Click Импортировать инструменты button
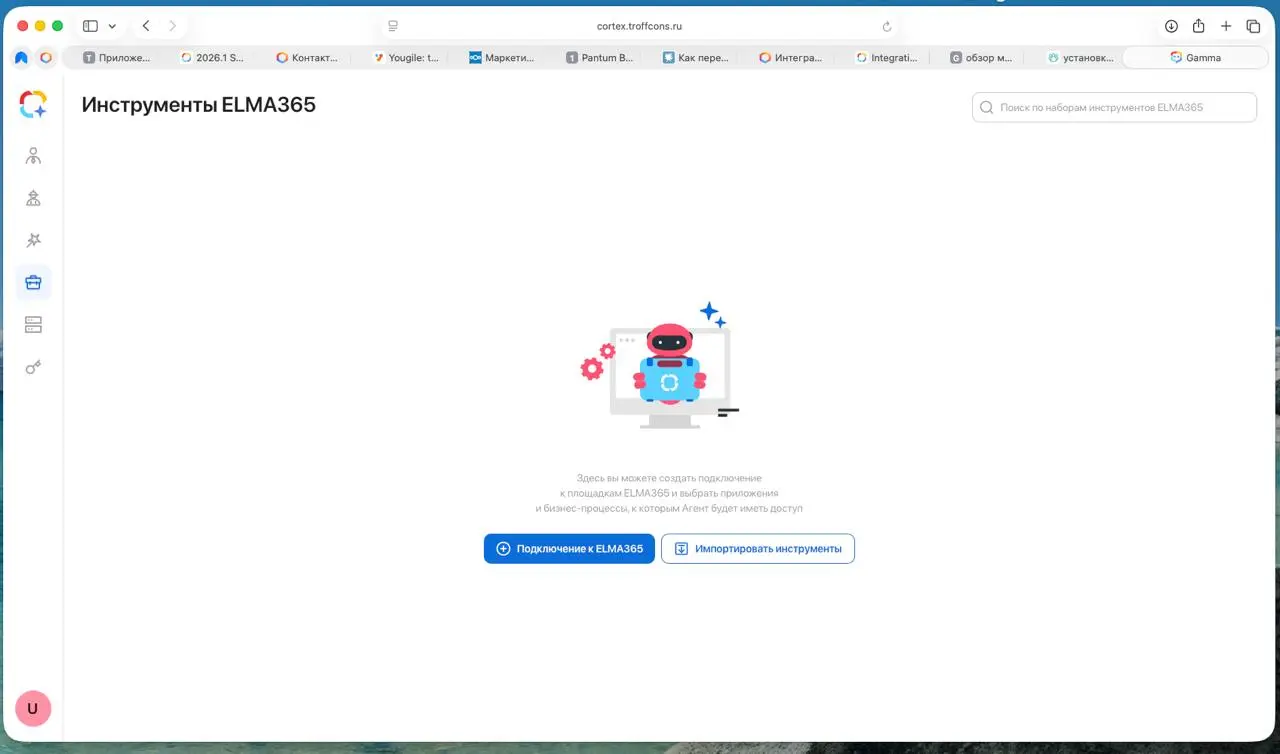Viewport: 1280px width, 754px height. pyautogui.click(x=757, y=549)
